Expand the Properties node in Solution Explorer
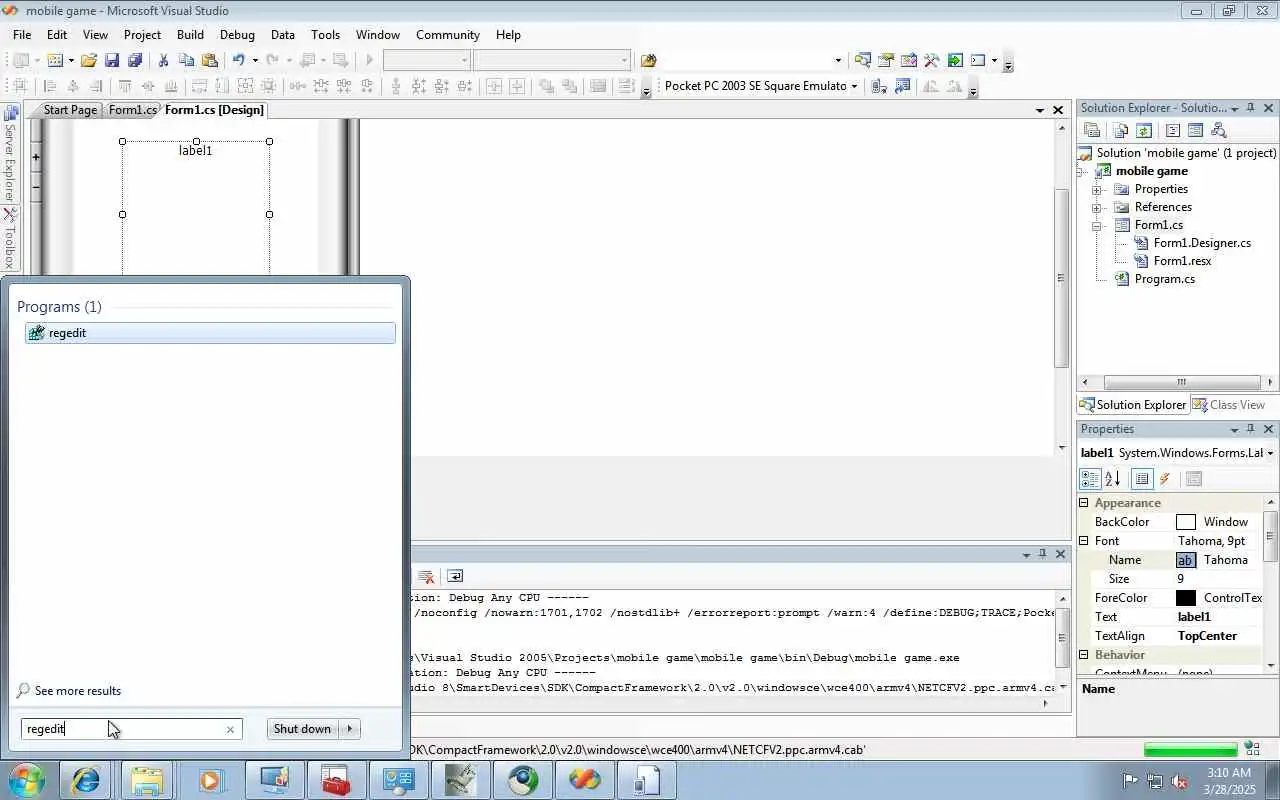1280x800 pixels. tap(1097, 189)
